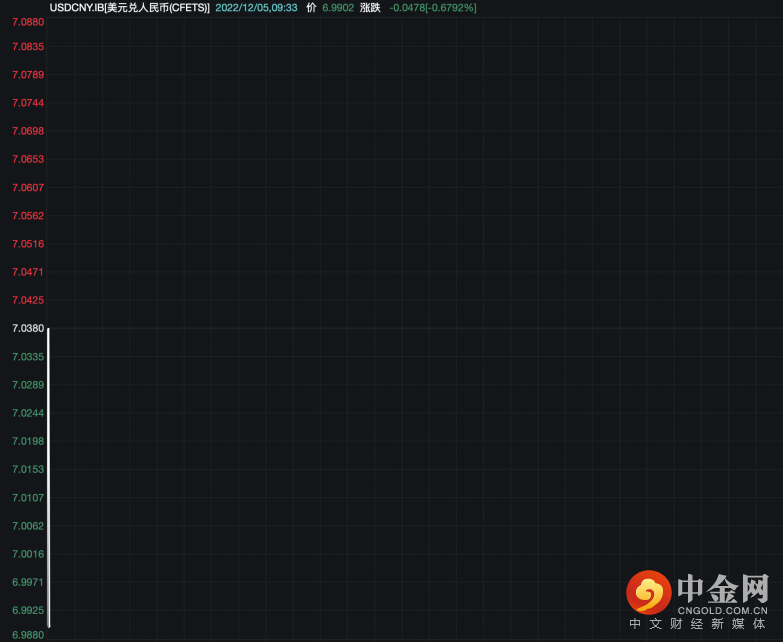Image resolution: width=783 pixels, height=642 pixels.
Task: Click the 7.0698 axis label
Action: [28, 131]
